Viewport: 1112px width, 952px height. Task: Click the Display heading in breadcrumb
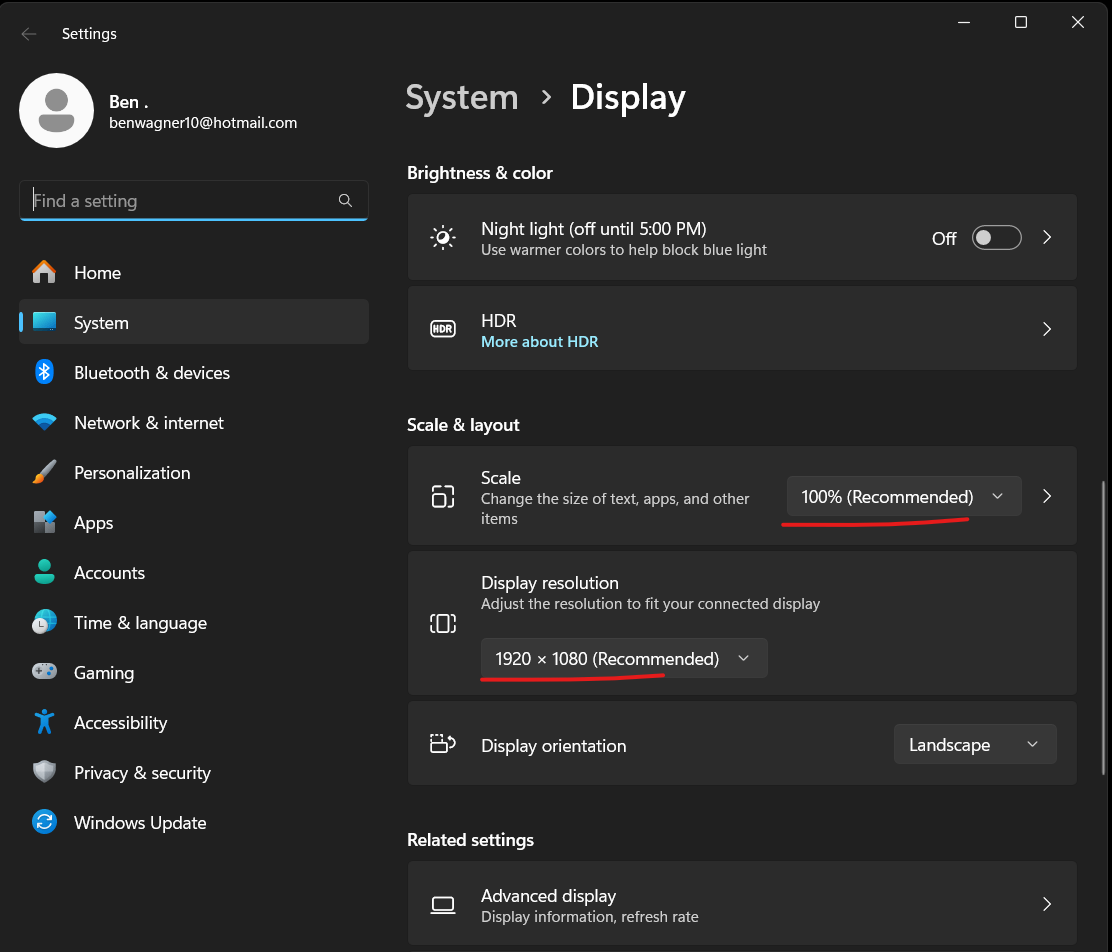[628, 97]
